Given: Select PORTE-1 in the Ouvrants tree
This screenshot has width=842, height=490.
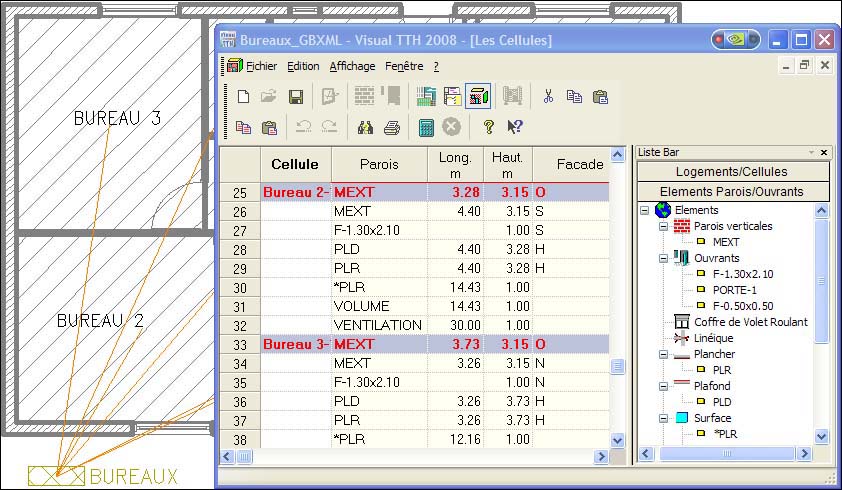Looking at the screenshot, I should coord(735,290).
